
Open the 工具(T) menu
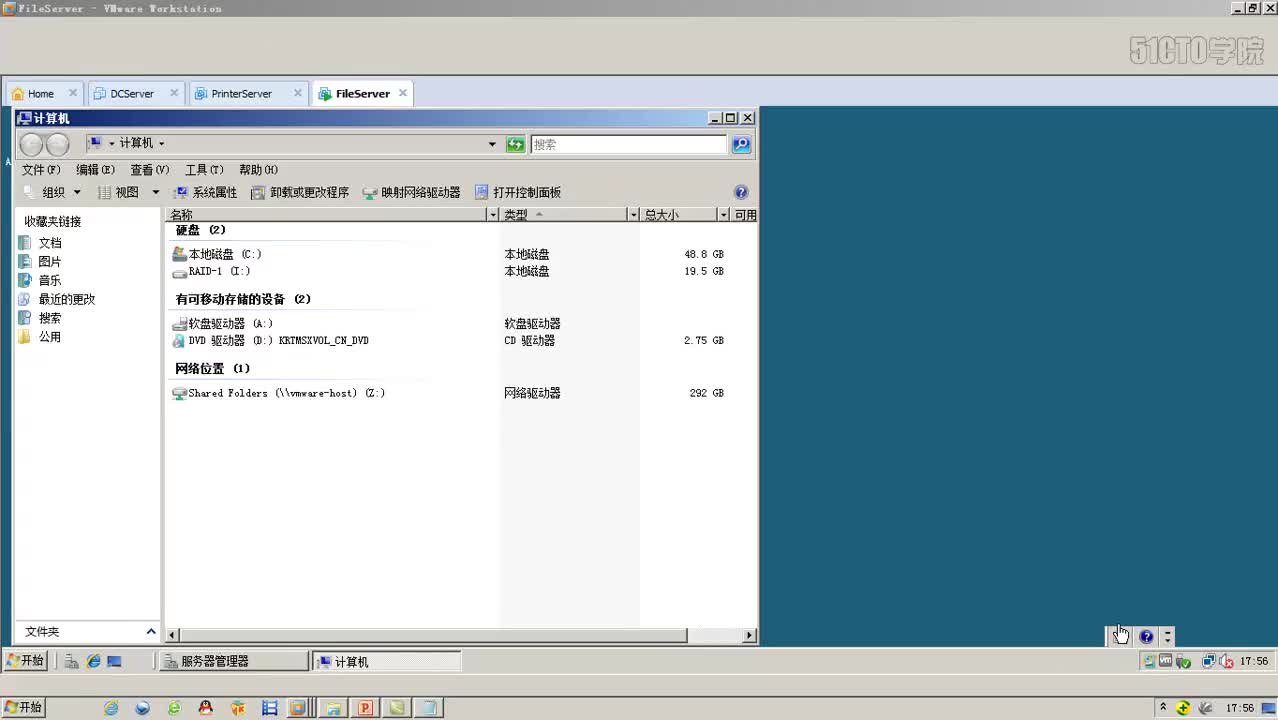click(x=204, y=170)
